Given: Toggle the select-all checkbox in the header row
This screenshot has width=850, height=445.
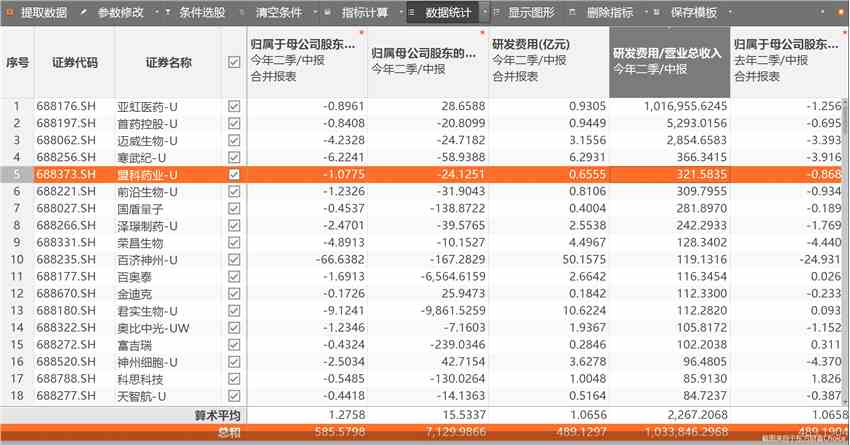Looking at the screenshot, I should point(234,62).
